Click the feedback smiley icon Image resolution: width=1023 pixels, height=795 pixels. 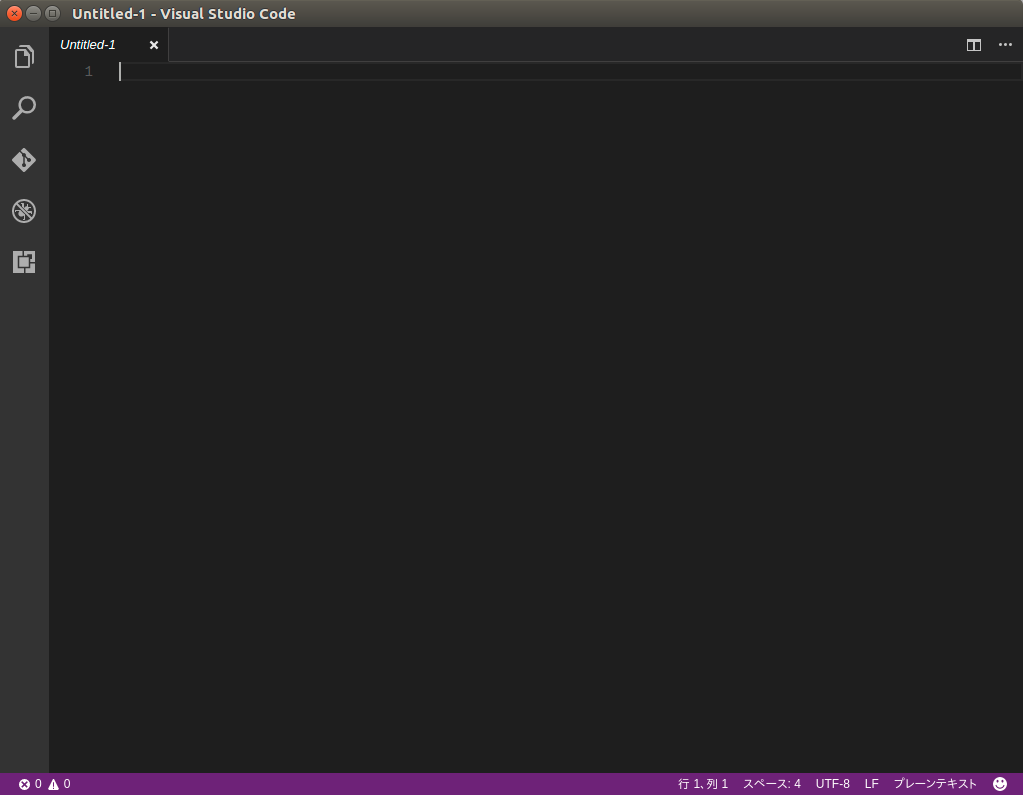pos(1000,784)
